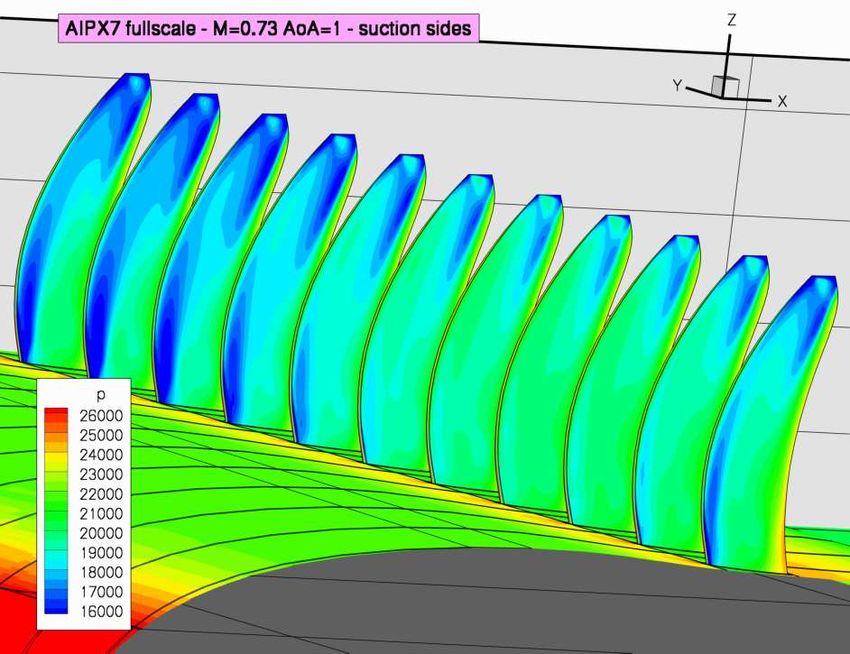Select the yellow swatch beside 24000
Viewport: 850px width, 654px height.
tap(56, 455)
